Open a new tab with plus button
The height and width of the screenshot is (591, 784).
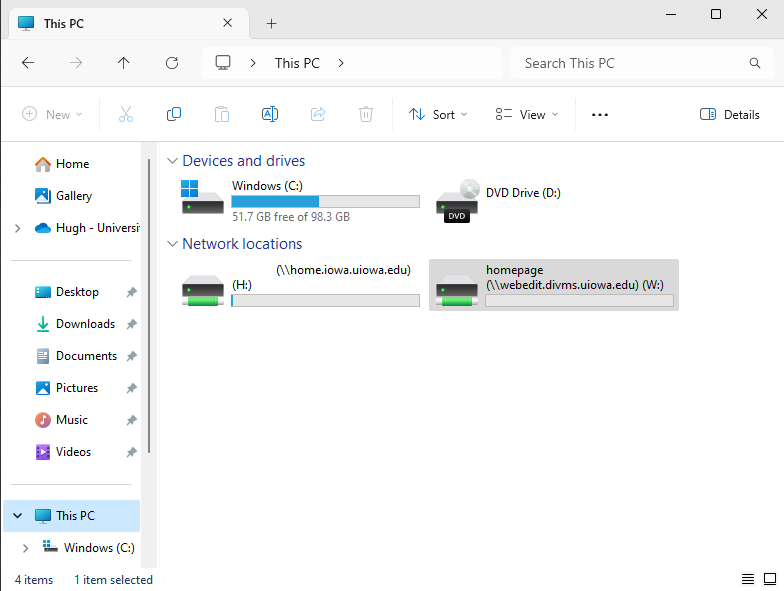click(x=271, y=23)
